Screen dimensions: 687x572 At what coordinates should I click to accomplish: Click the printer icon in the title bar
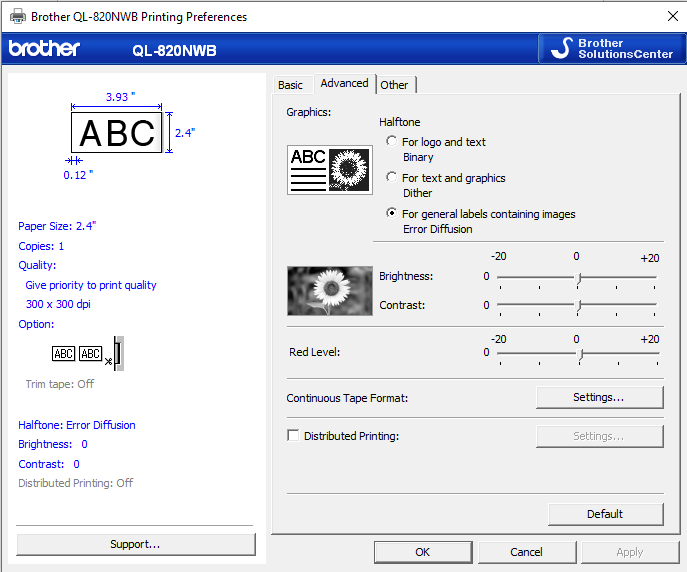(x=18, y=17)
